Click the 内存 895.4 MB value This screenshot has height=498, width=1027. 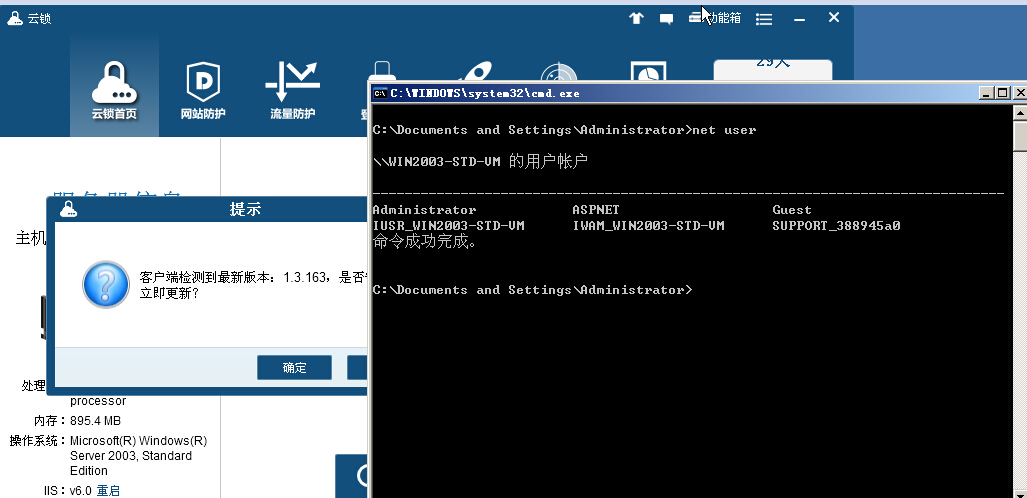(96, 421)
